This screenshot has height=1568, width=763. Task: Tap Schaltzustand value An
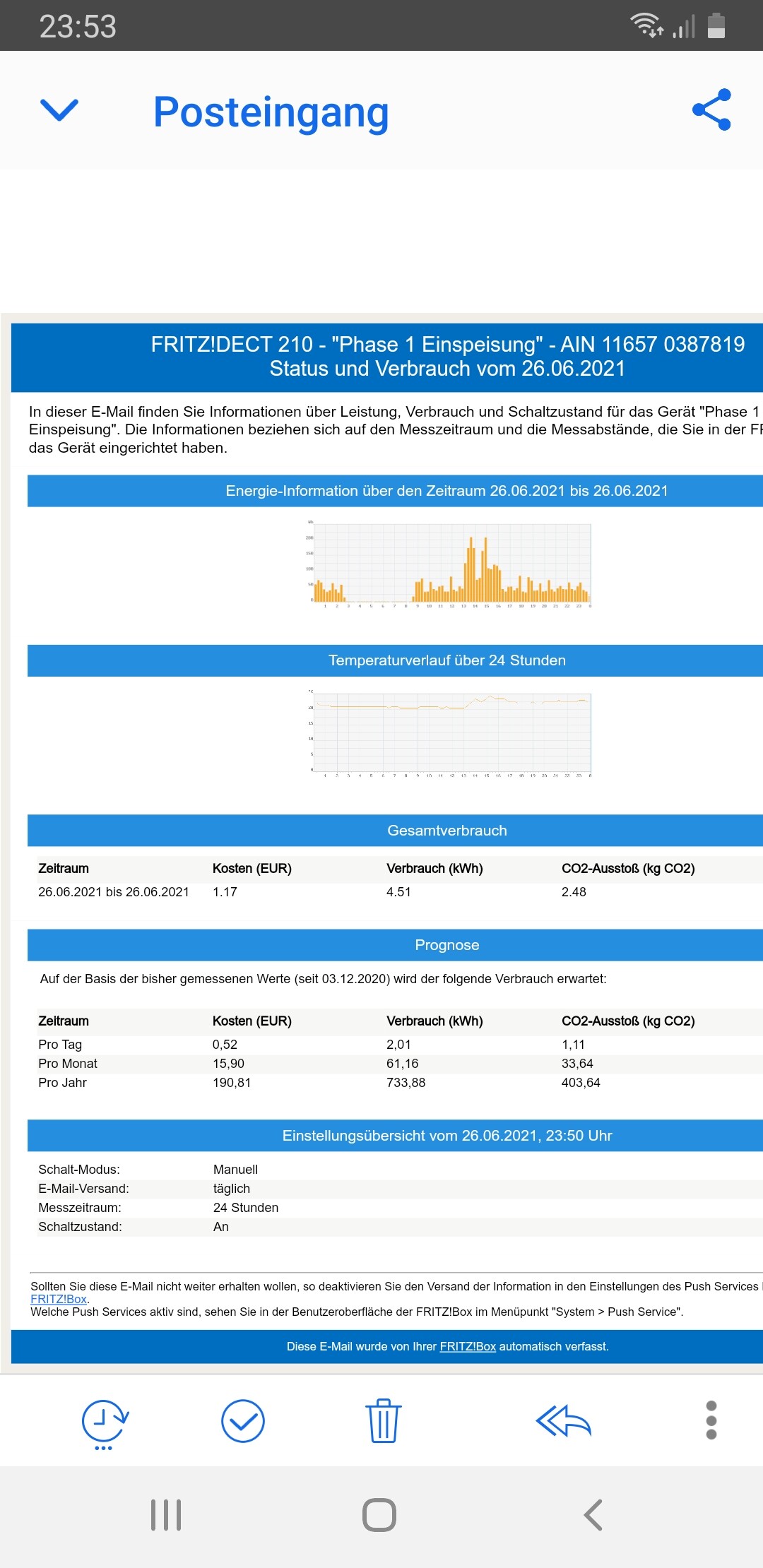[221, 1227]
